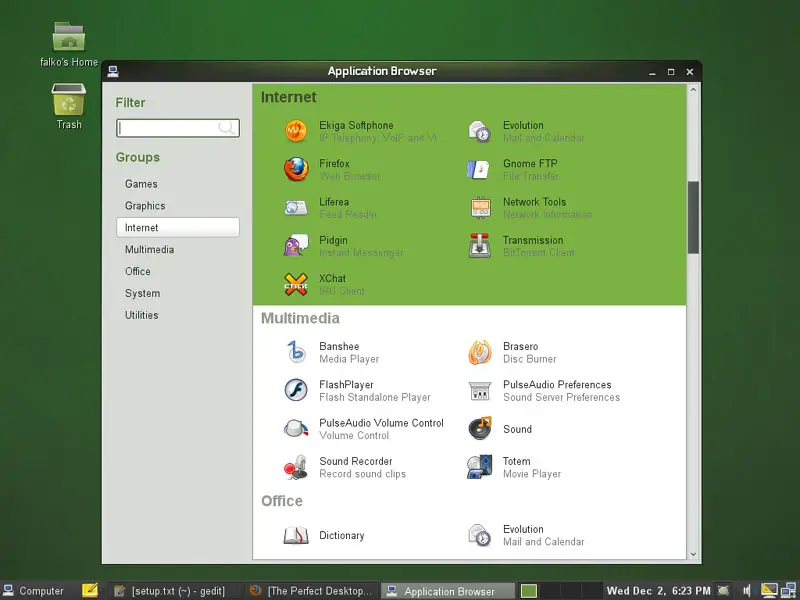Viewport: 800px width, 600px height.
Task: Click the 'Disc Burner' description text
Action: click(530, 359)
